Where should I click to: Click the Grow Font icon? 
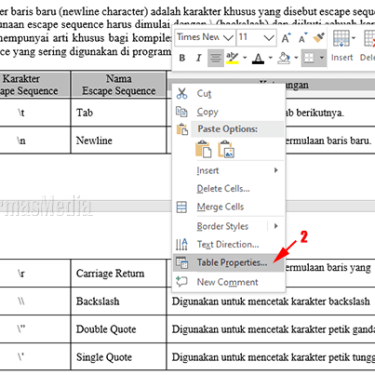pyautogui.click(x=286, y=38)
